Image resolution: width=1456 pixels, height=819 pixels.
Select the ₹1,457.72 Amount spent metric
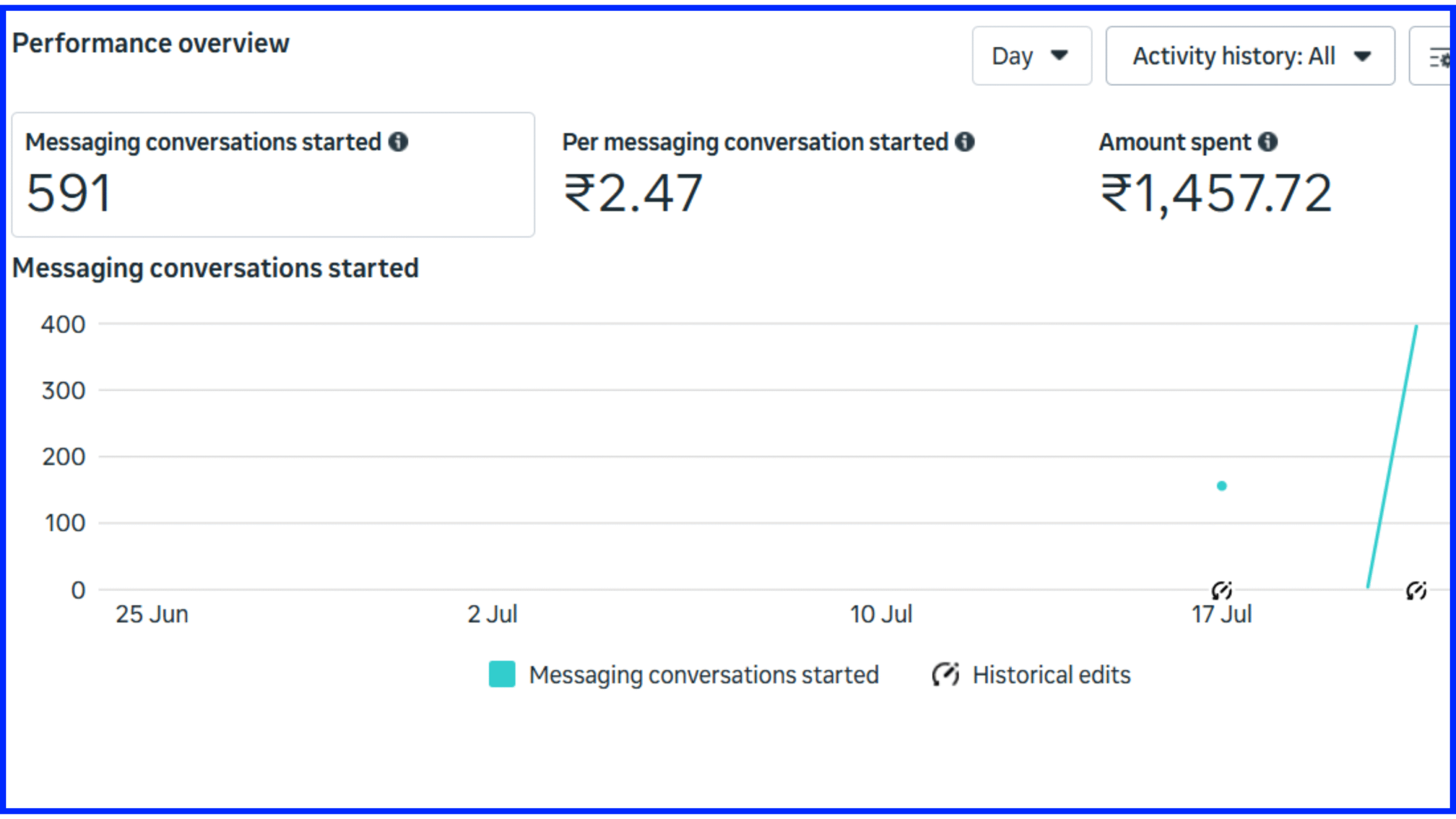[1216, 193]
